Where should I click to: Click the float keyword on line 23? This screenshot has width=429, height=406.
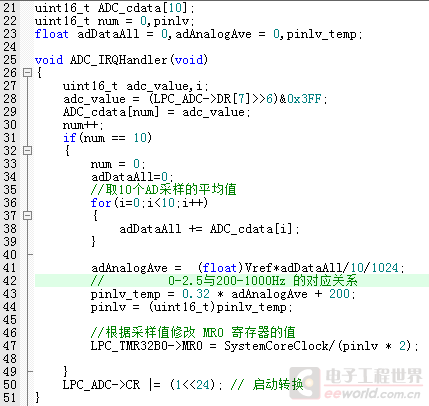52,34
